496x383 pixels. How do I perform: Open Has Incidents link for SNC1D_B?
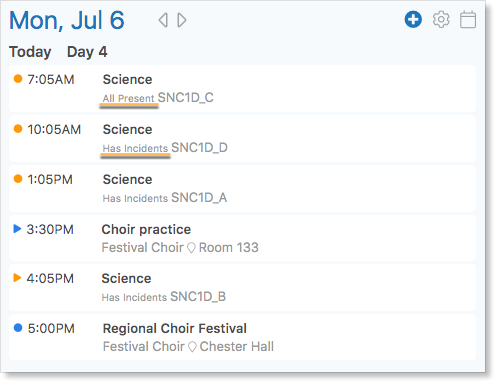134,297
